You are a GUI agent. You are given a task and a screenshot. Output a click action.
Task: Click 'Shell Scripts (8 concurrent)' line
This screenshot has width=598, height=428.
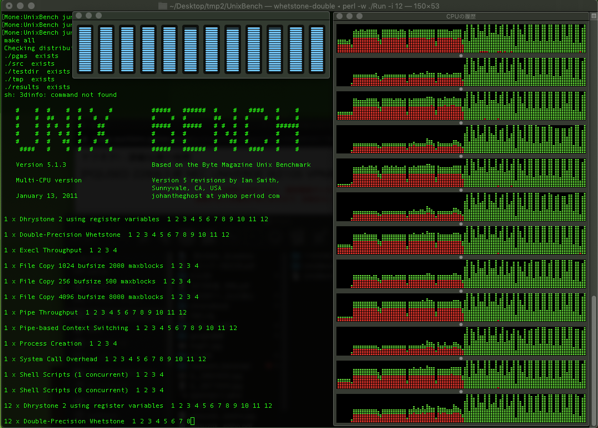[84, 390]
